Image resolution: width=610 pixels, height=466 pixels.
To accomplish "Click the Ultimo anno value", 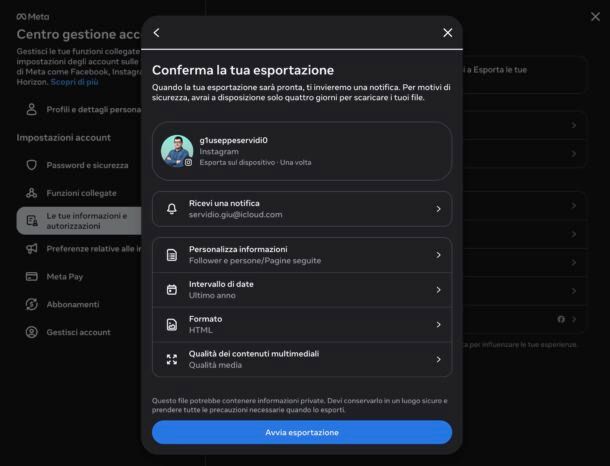I will [212, 296].
